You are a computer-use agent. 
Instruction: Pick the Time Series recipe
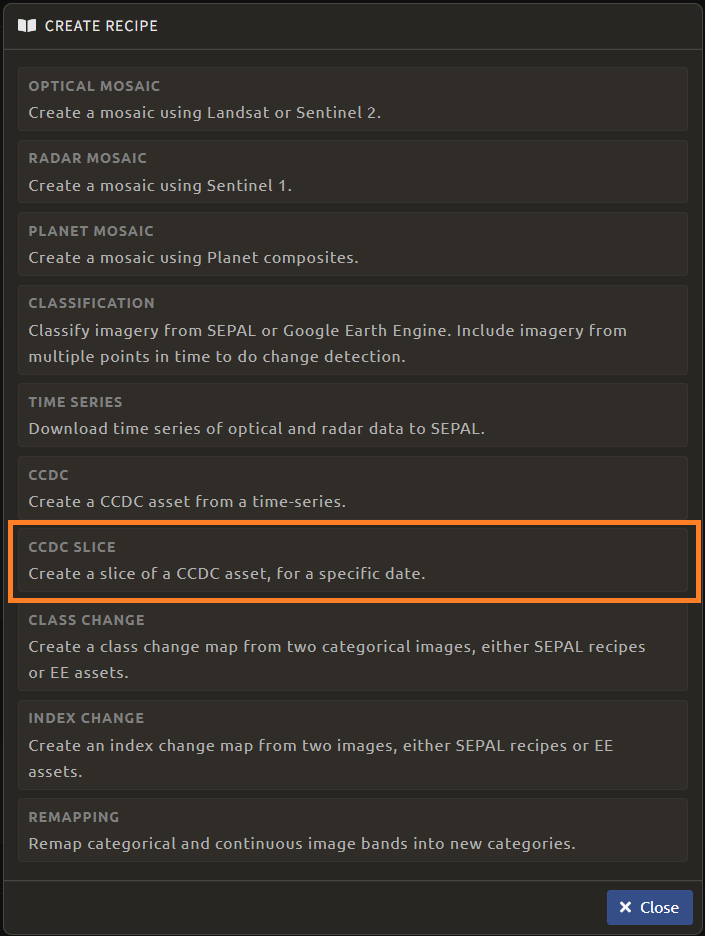coord(352,415)
